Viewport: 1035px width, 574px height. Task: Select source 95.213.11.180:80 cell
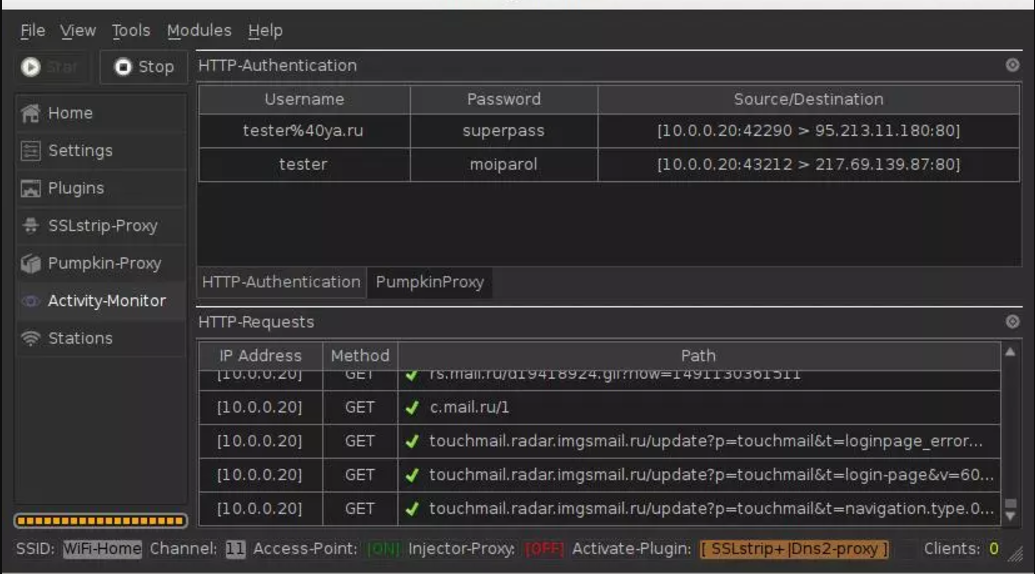click(809, 131)
